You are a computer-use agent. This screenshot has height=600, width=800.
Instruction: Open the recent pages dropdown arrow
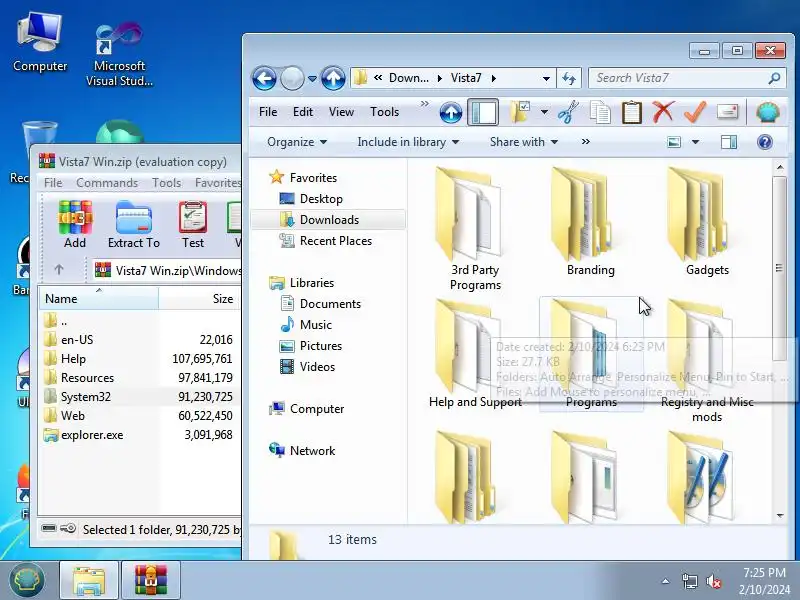312,79
